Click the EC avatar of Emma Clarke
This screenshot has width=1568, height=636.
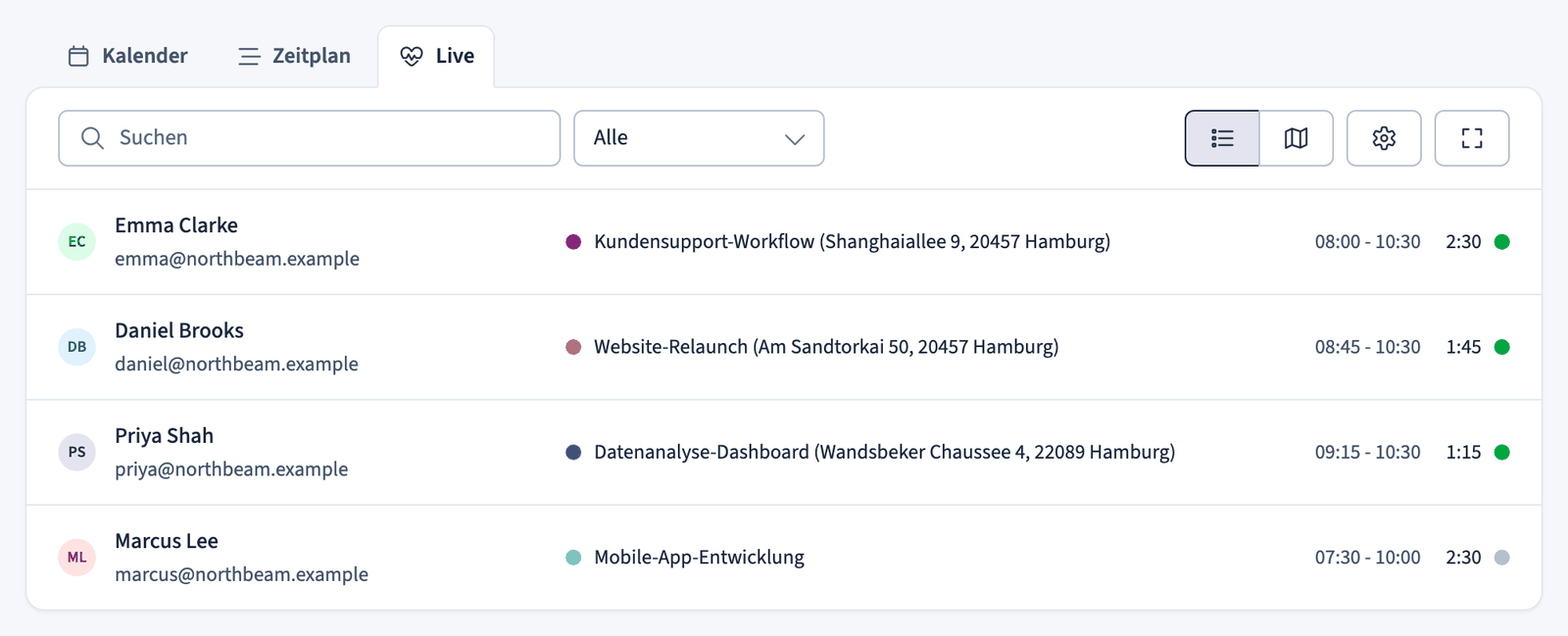[77, 242]
